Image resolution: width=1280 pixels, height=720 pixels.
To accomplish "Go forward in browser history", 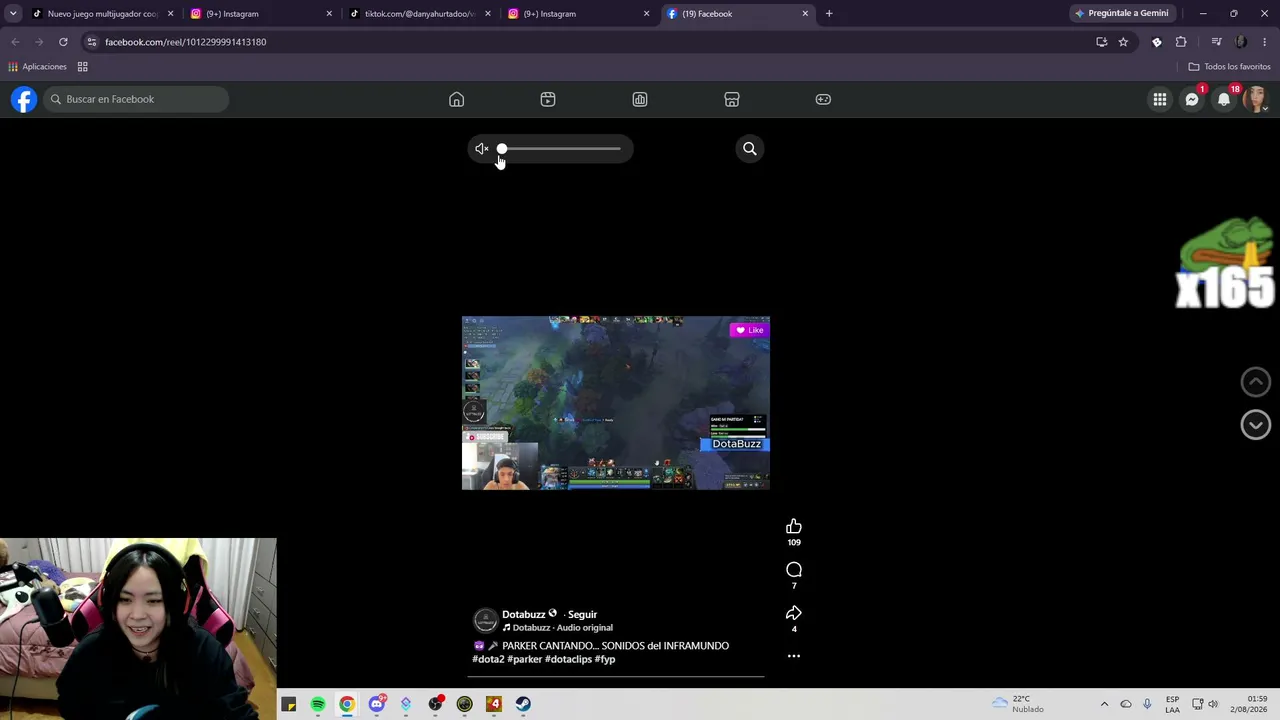I will point(39,42).
